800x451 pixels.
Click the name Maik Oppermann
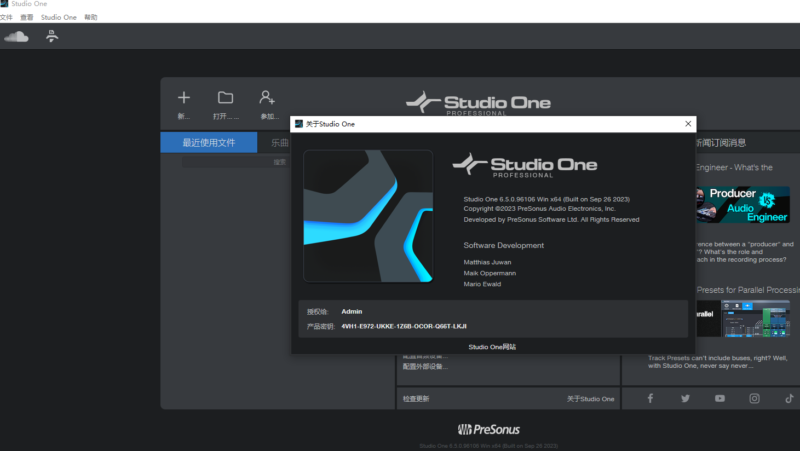click(x=489, y=273)
